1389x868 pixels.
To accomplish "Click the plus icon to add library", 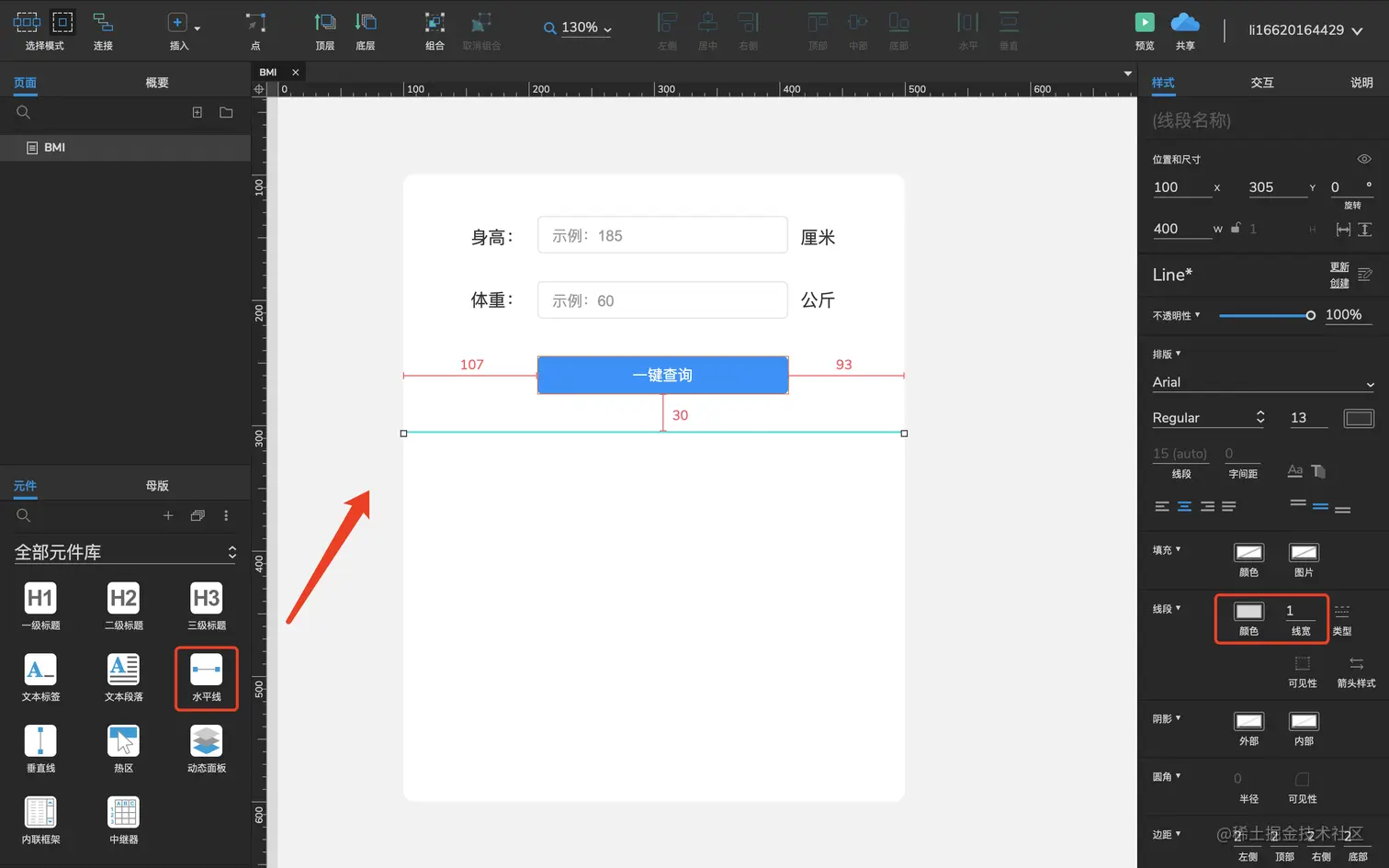I will 168,516.
